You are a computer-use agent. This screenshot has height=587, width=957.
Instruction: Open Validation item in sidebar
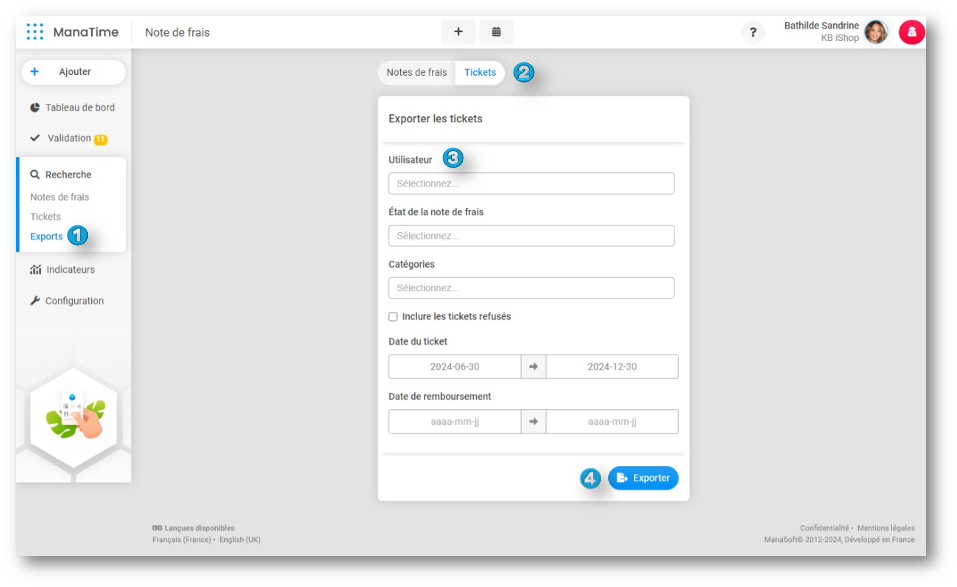pos(69,138)
